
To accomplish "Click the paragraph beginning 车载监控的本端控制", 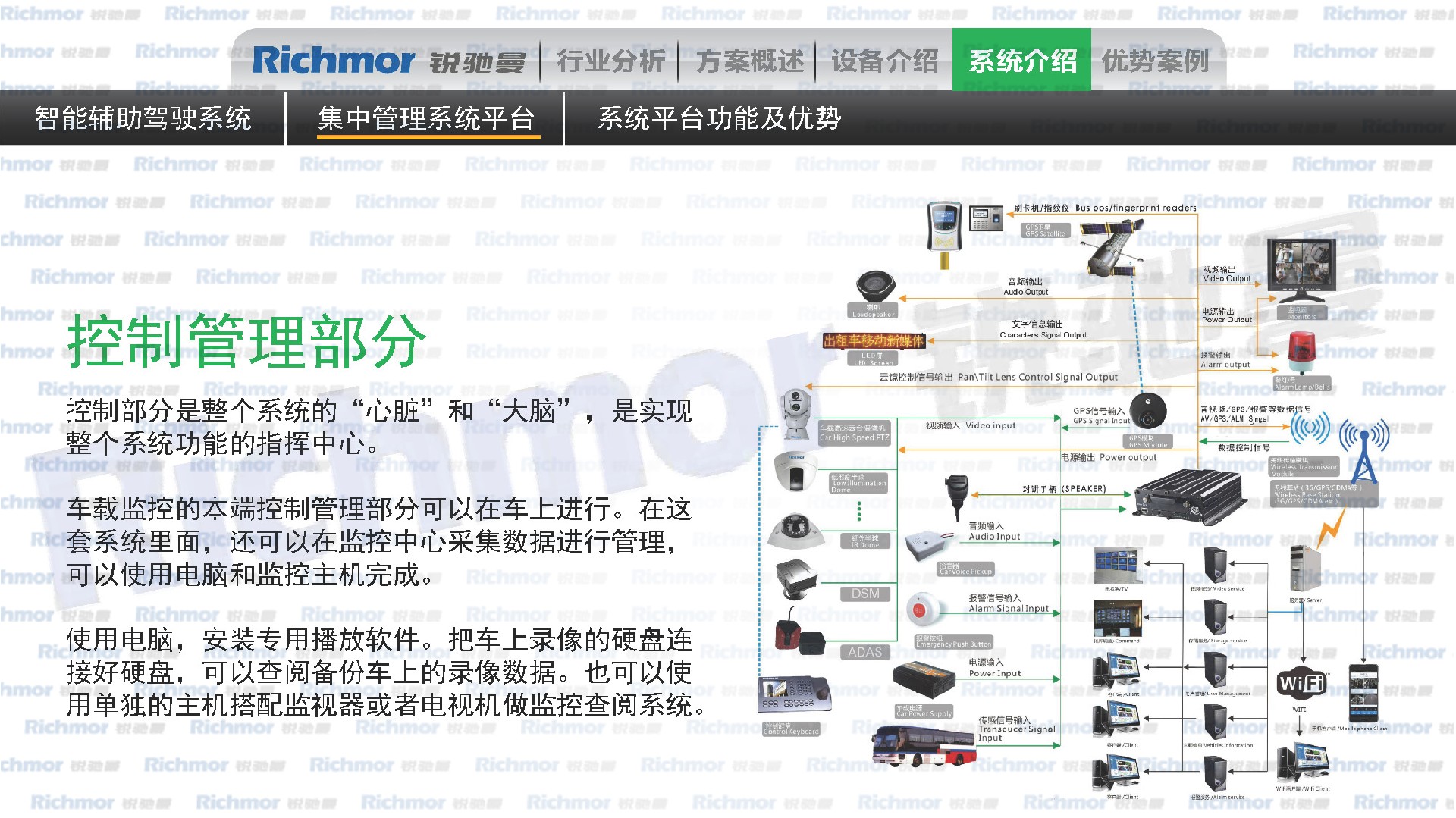I will click(379, 541).
